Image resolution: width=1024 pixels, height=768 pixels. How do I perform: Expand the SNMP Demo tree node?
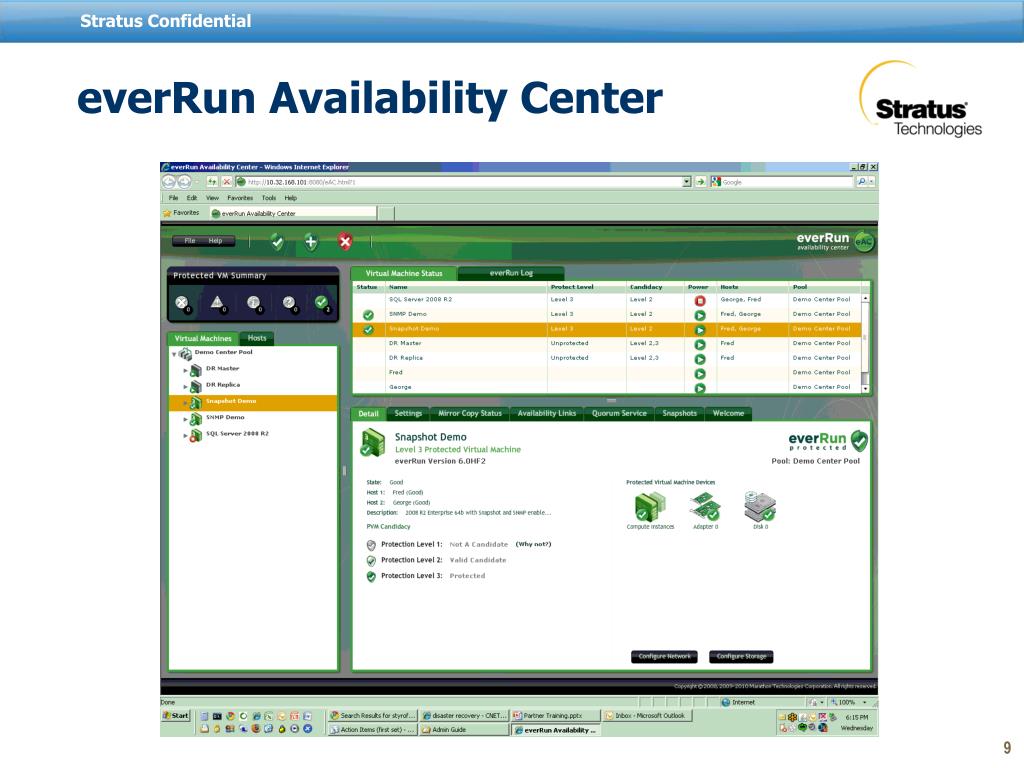click(185, 419)
